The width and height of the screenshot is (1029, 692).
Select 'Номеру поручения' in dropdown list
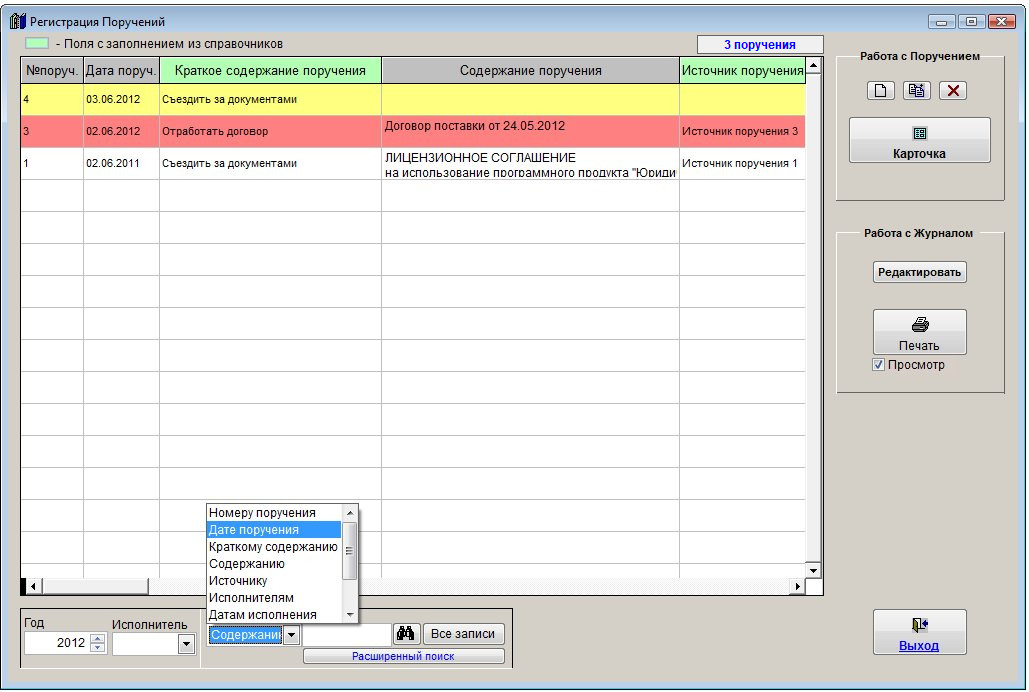pos(262,513)
